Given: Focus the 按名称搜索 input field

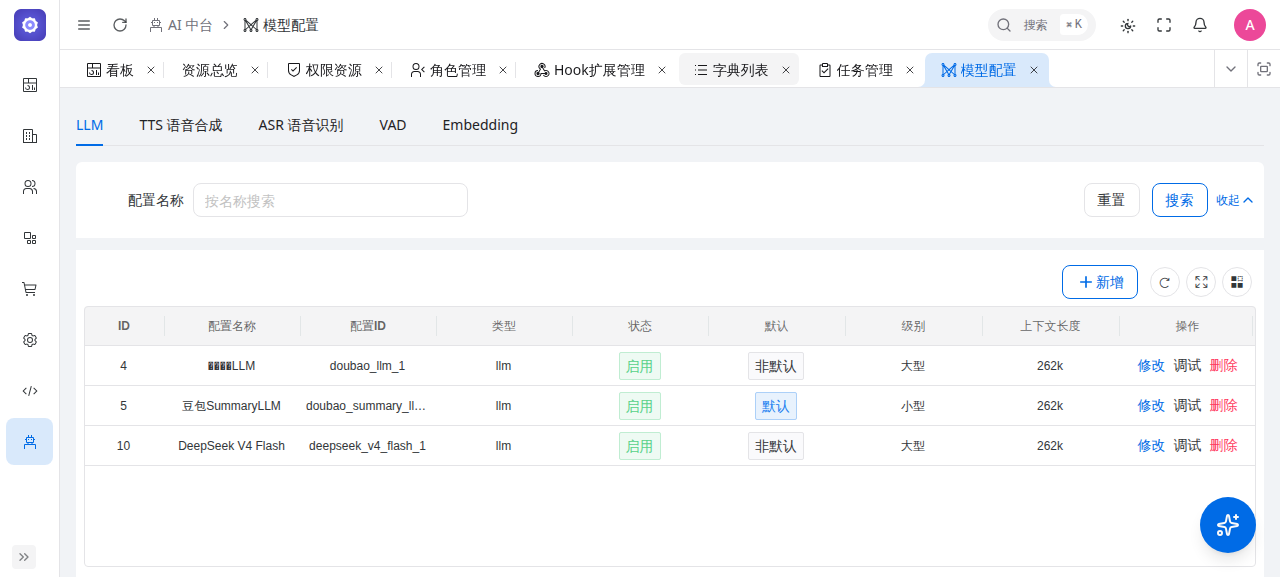Looking at the screenshot, I should [330, 200].
